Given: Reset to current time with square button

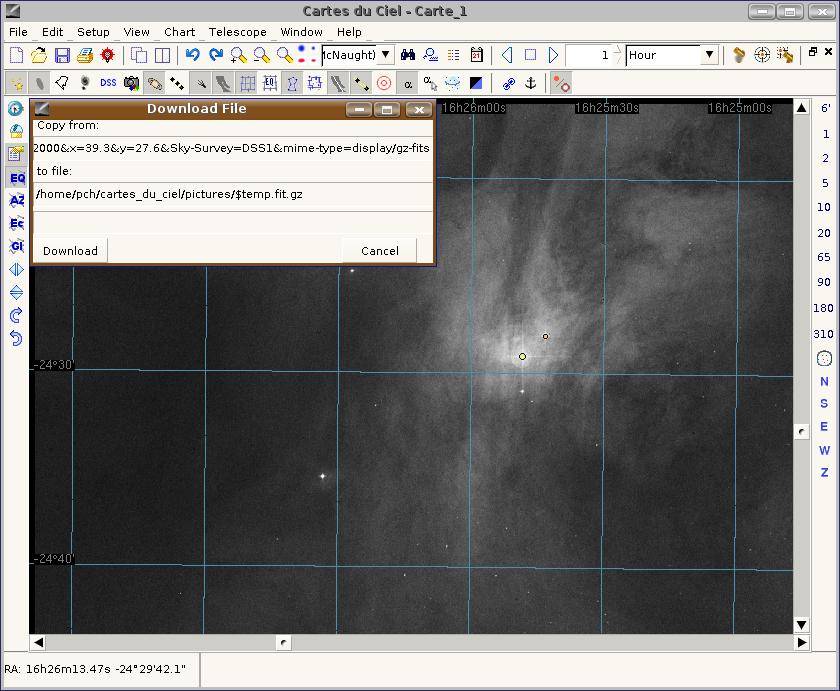Looking at the screenshot, I should point(530,55).
